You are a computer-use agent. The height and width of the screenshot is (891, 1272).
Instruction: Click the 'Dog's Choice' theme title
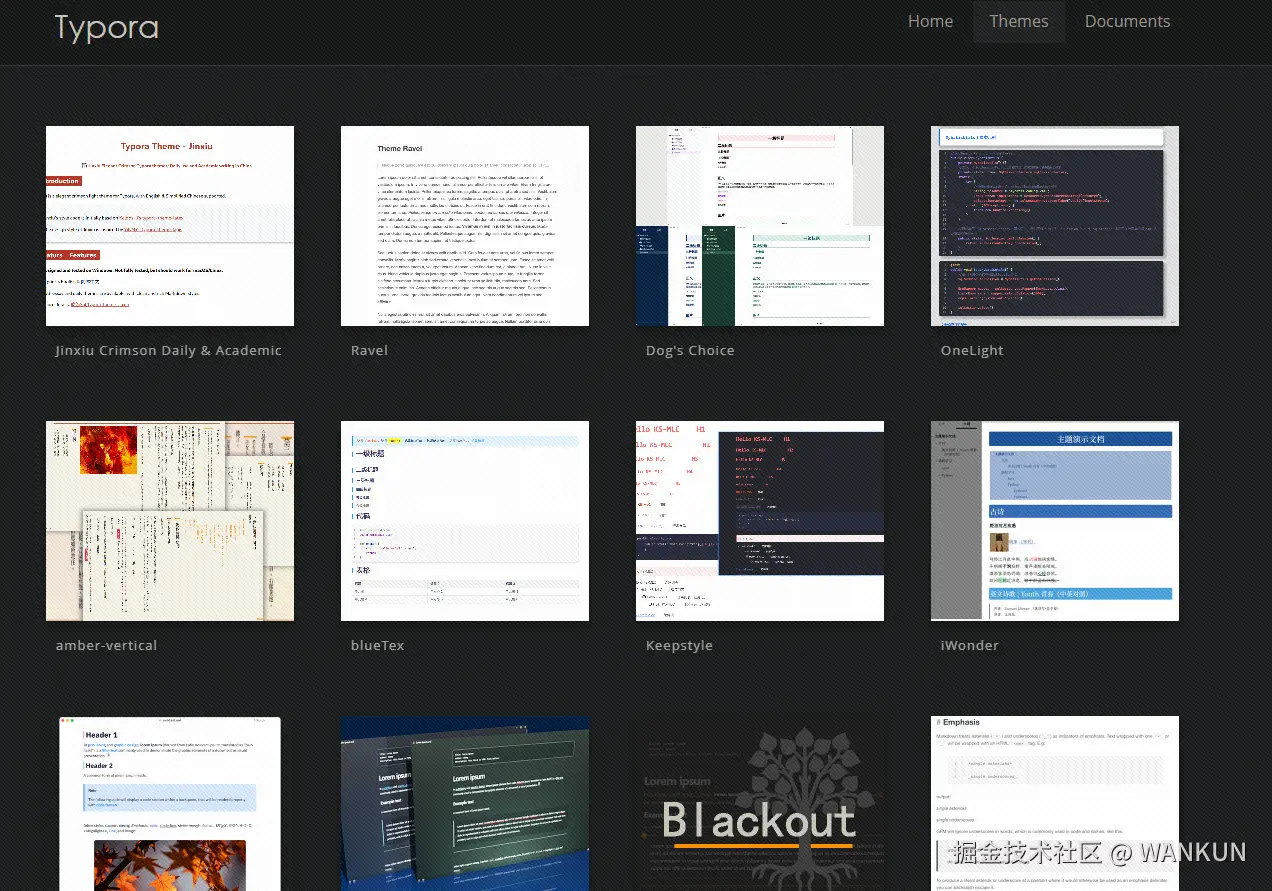pyautogui.click(x=690, y=350)
